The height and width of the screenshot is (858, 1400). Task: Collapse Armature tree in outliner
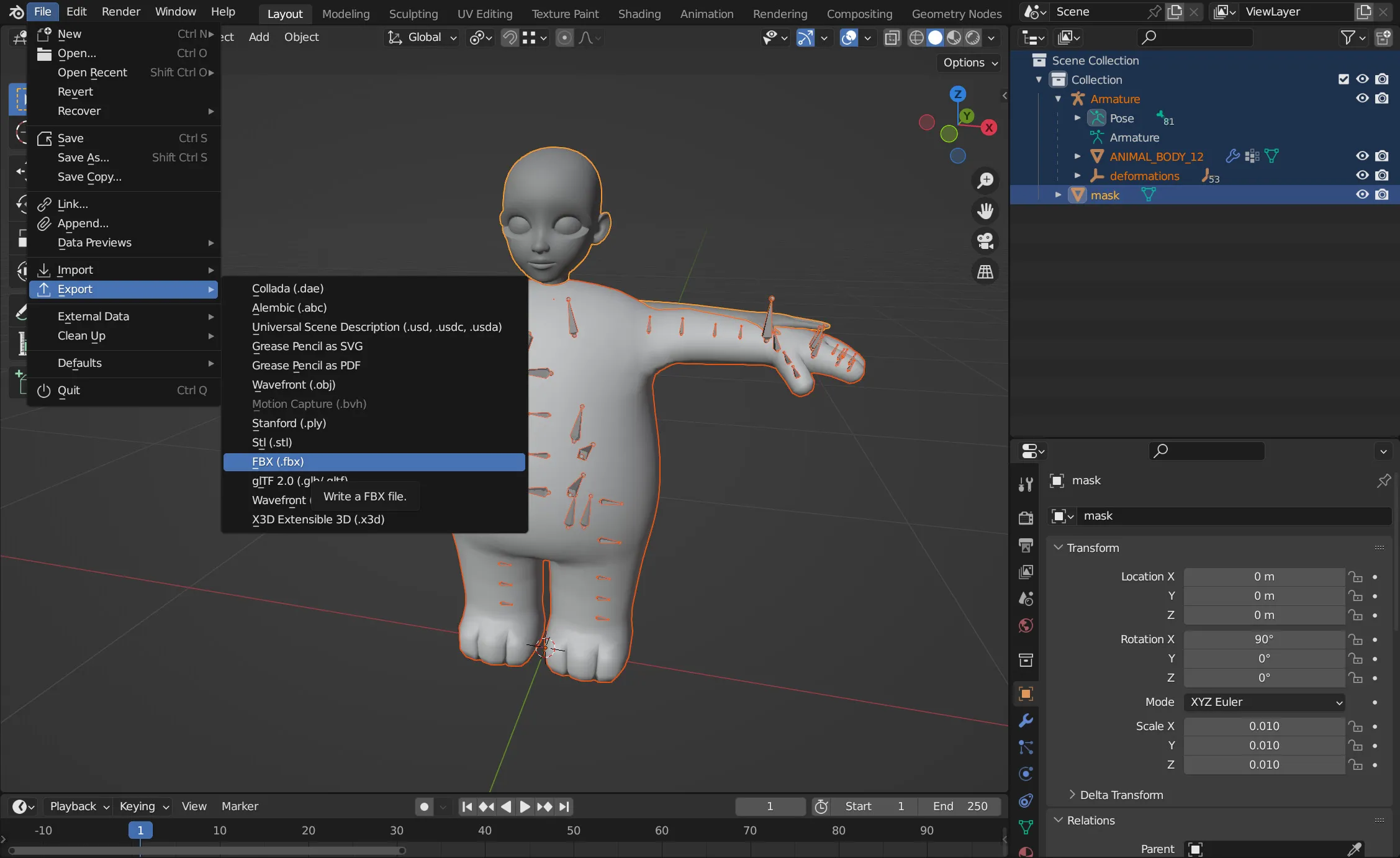pyautogui.click(x=1058, y=99)
